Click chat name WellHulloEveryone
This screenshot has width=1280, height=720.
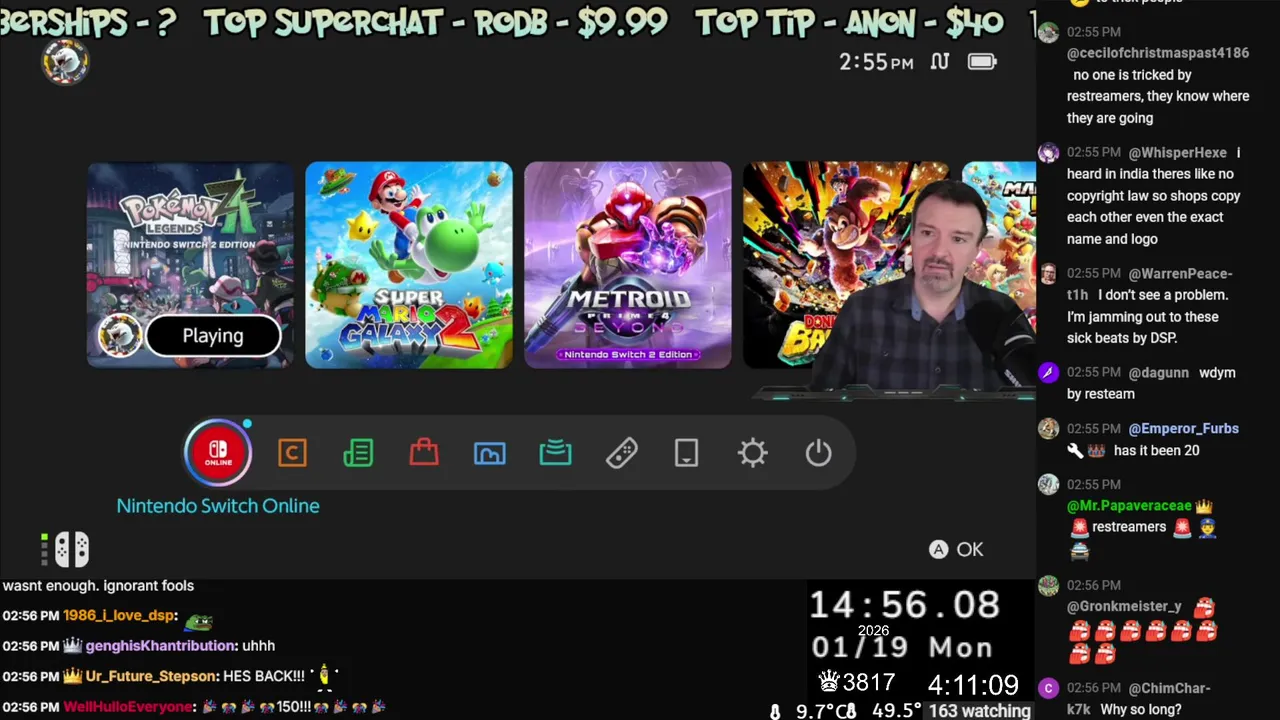click(x=127, y=707)
